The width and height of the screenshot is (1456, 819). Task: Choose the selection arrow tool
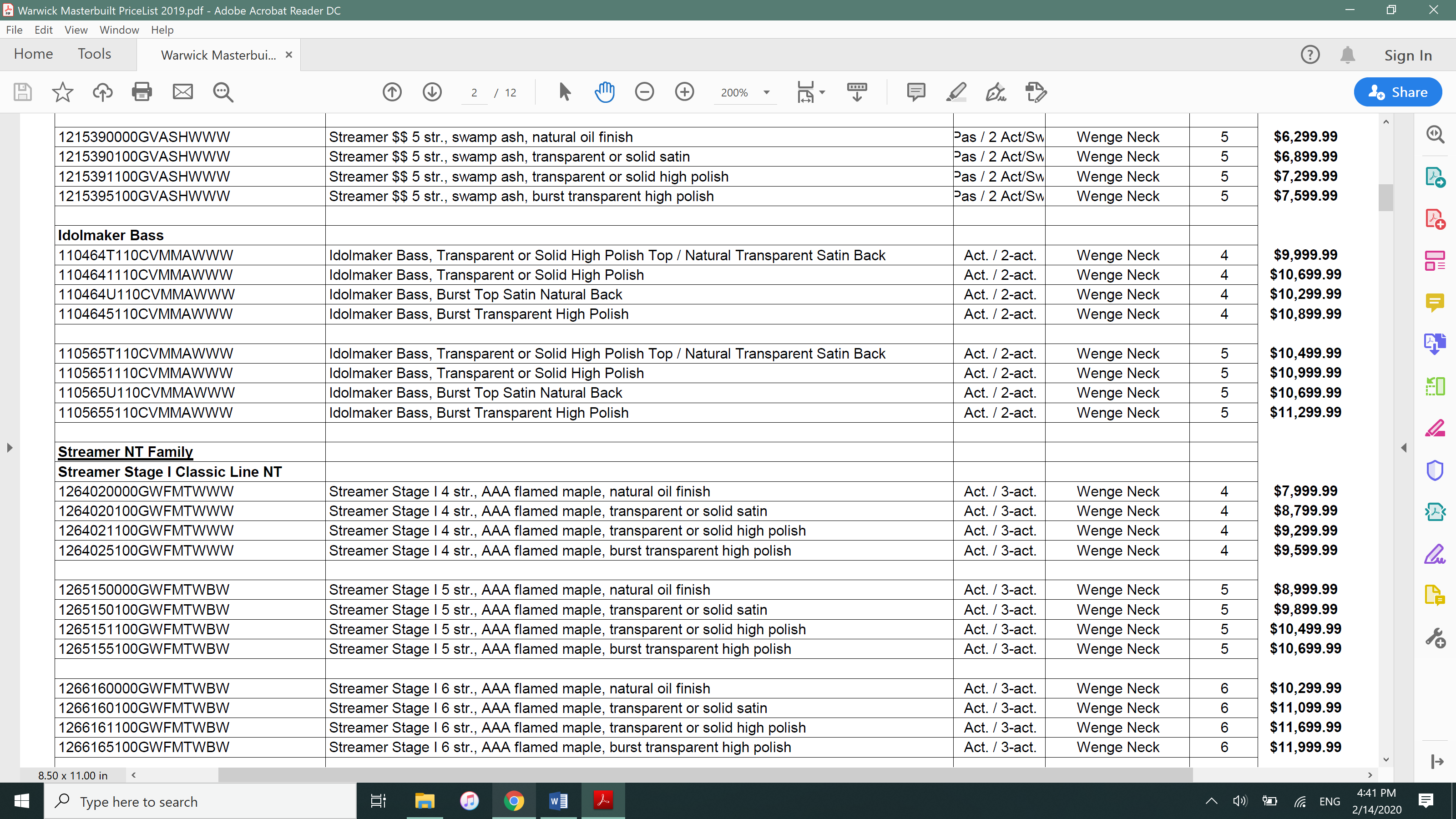[x=564, y=91]
